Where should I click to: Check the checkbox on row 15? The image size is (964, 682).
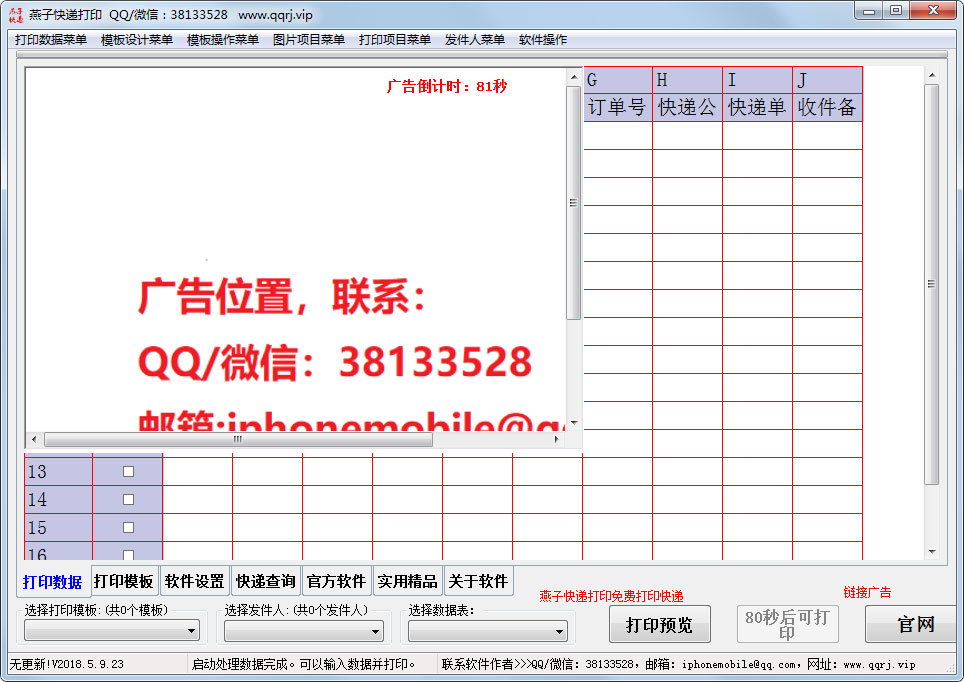click(x=127, y=526)
